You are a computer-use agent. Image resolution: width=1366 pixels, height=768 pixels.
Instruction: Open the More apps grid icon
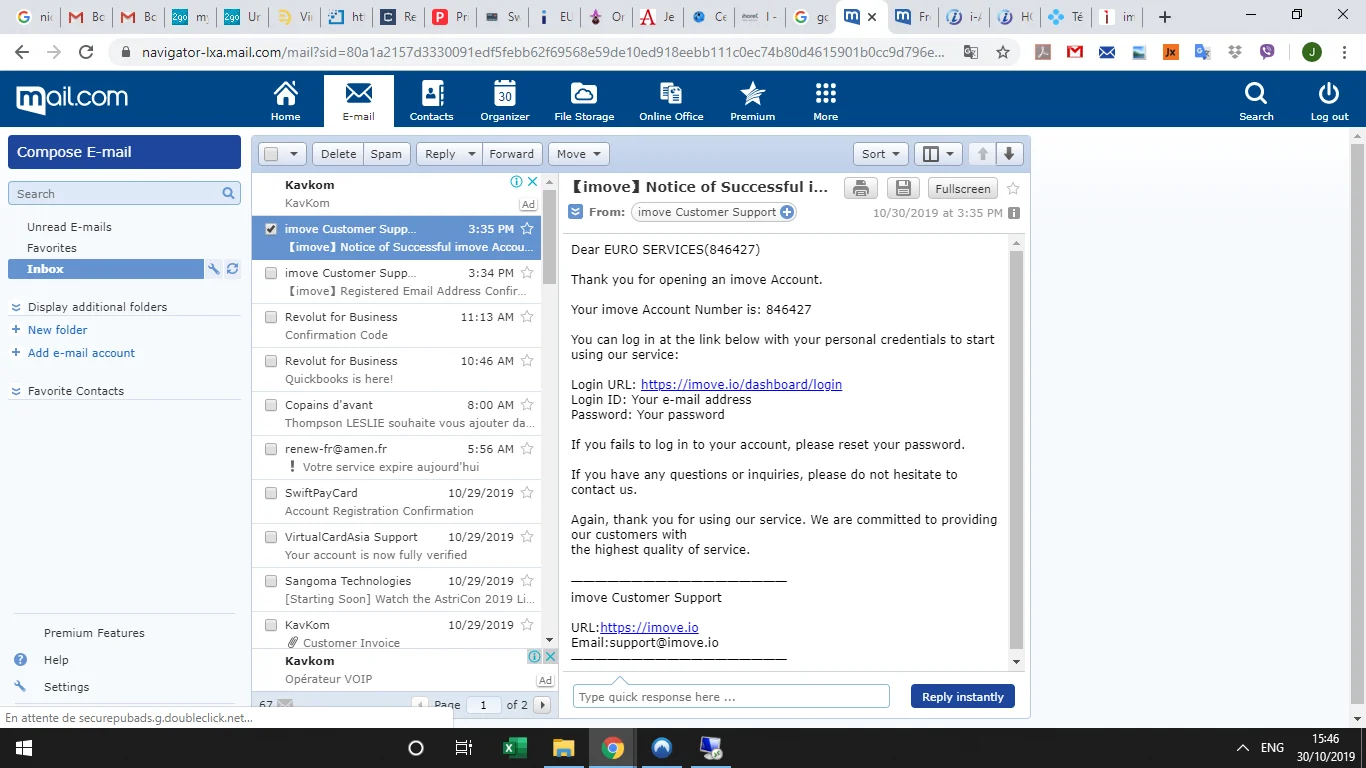pos(825,101)
